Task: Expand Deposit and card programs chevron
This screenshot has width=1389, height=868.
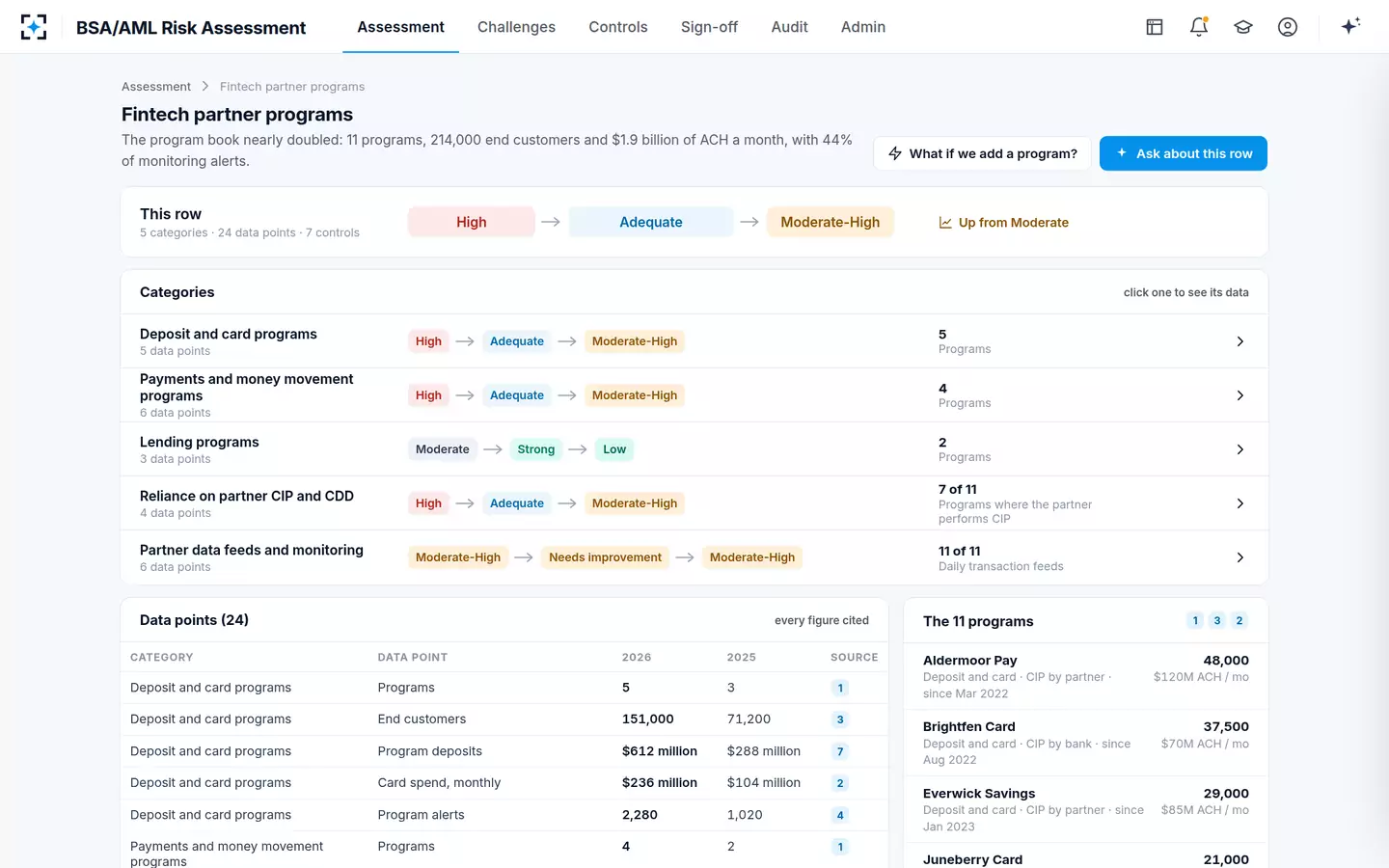Action: [1240, 341]
